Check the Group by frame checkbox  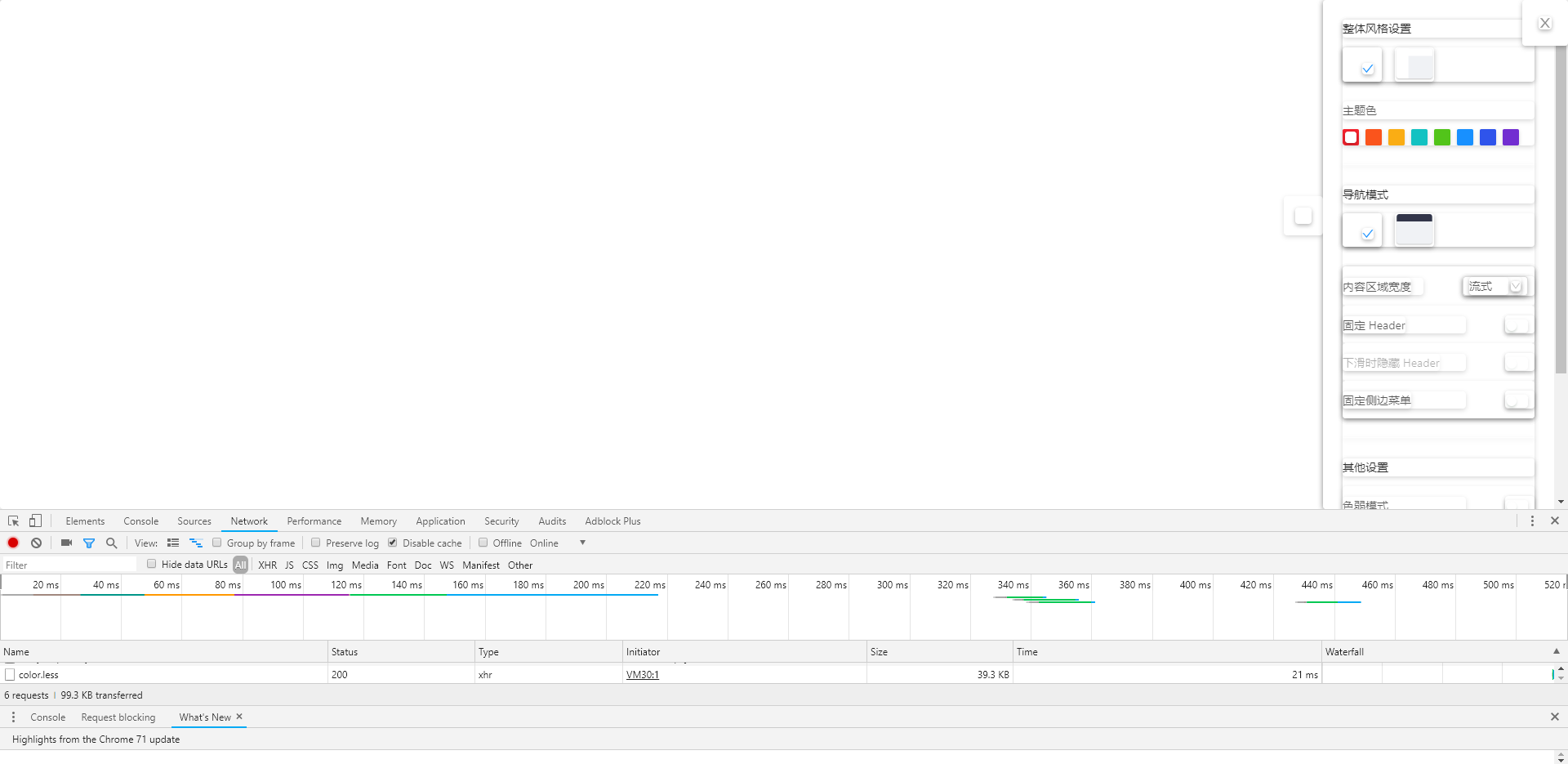(217, 543)
